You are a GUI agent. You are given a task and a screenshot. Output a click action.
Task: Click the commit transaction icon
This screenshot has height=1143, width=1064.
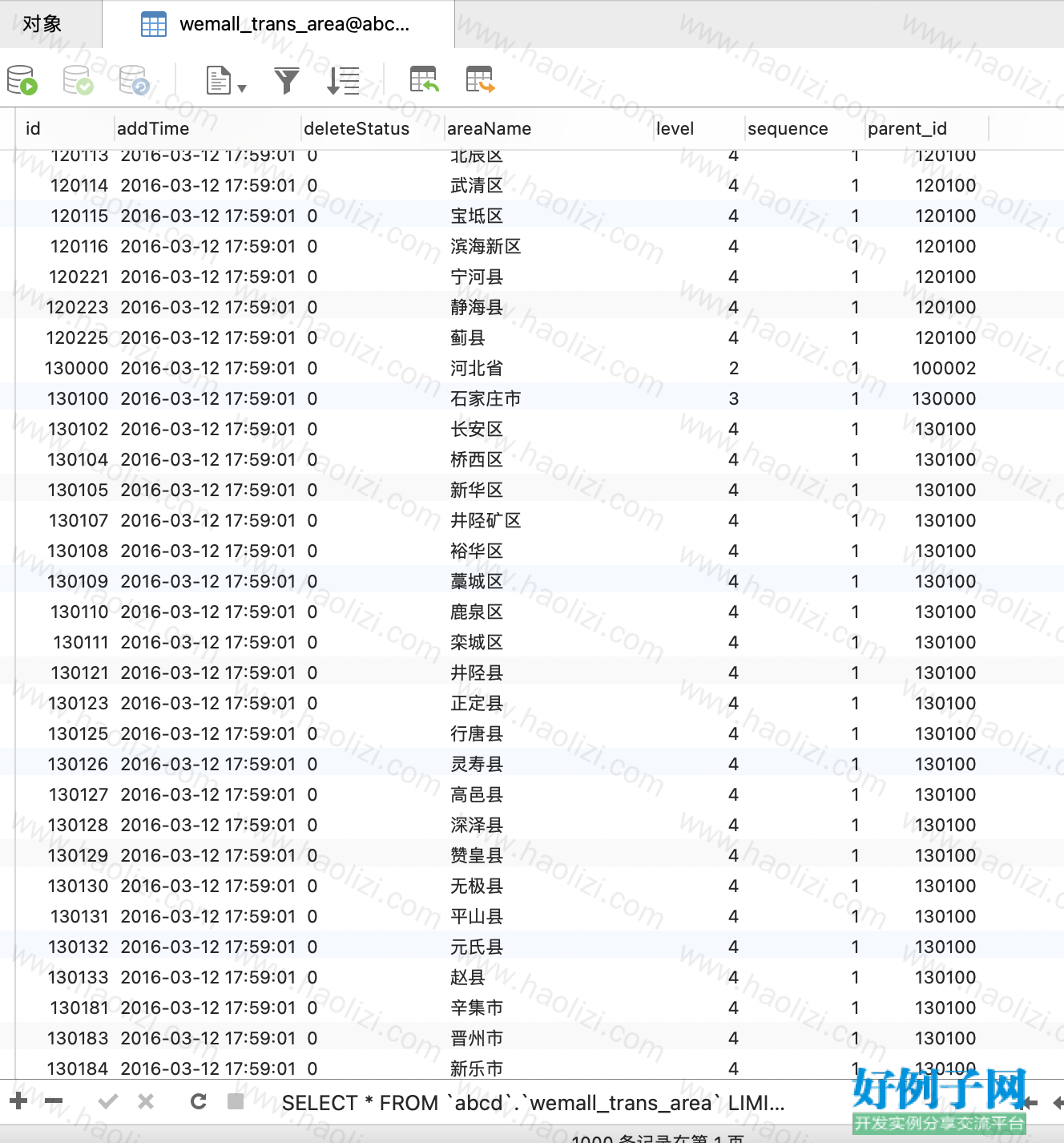pyautogui.click(x=79, y=80)
